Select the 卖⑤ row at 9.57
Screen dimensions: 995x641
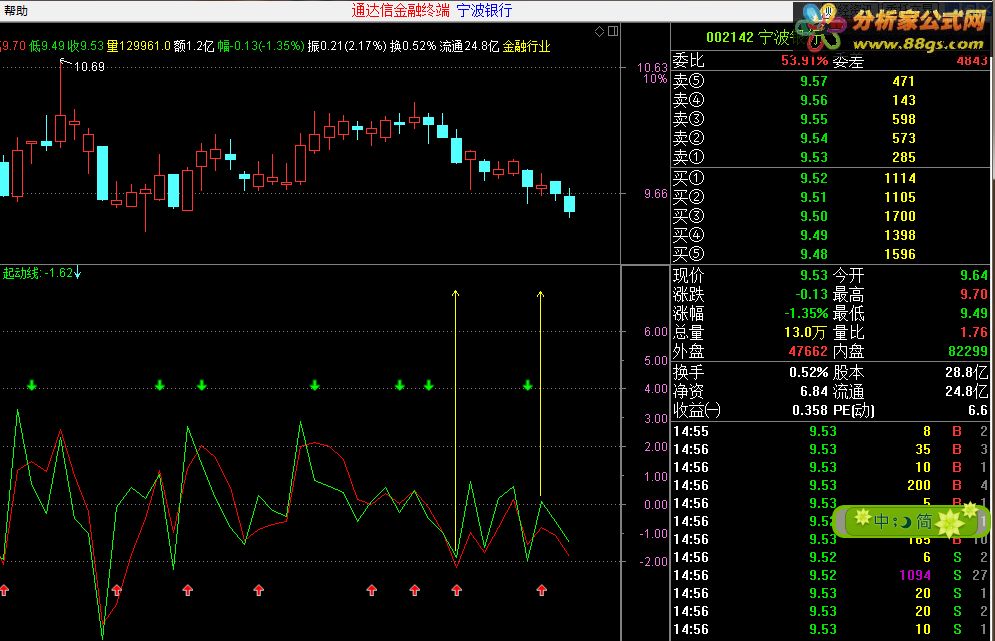[830, 81]
